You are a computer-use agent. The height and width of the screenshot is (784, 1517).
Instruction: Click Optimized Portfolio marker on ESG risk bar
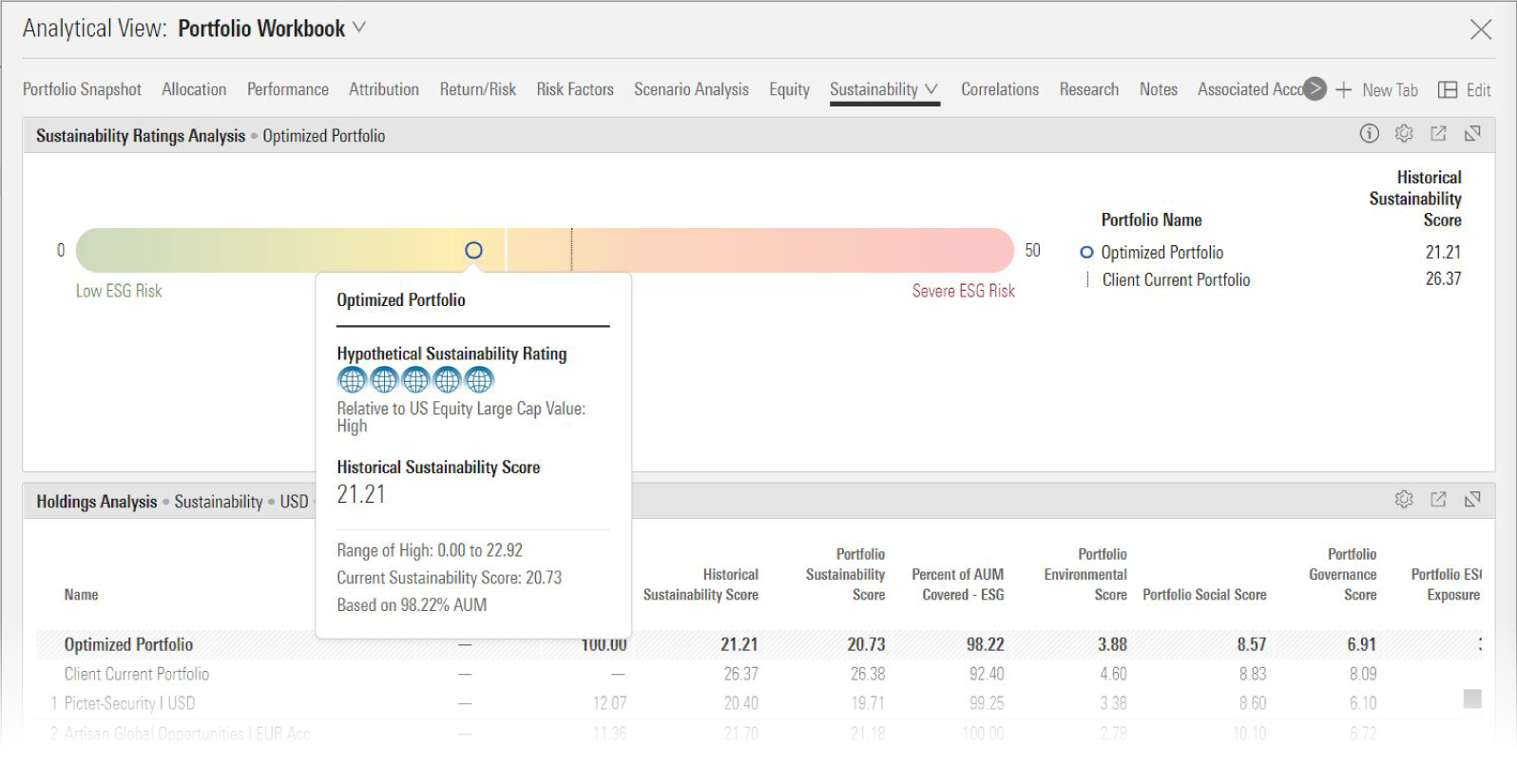tap(473, 251)
